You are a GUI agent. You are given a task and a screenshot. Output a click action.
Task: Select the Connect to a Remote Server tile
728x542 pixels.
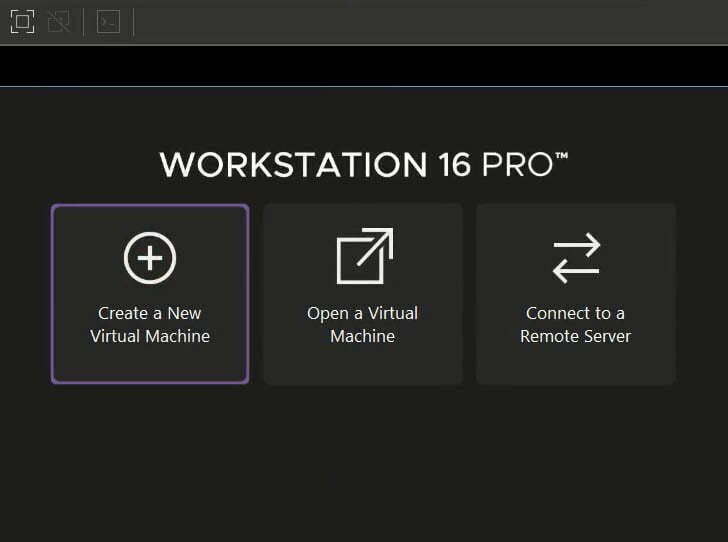pyautogui.click(x=576, y=294)
